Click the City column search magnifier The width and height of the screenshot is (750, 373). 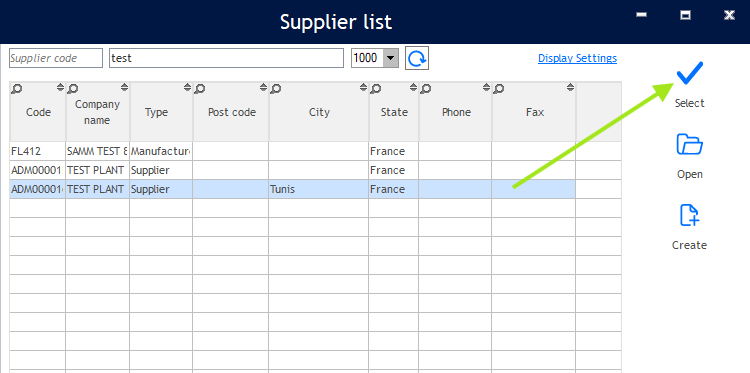tap(276, 88)
